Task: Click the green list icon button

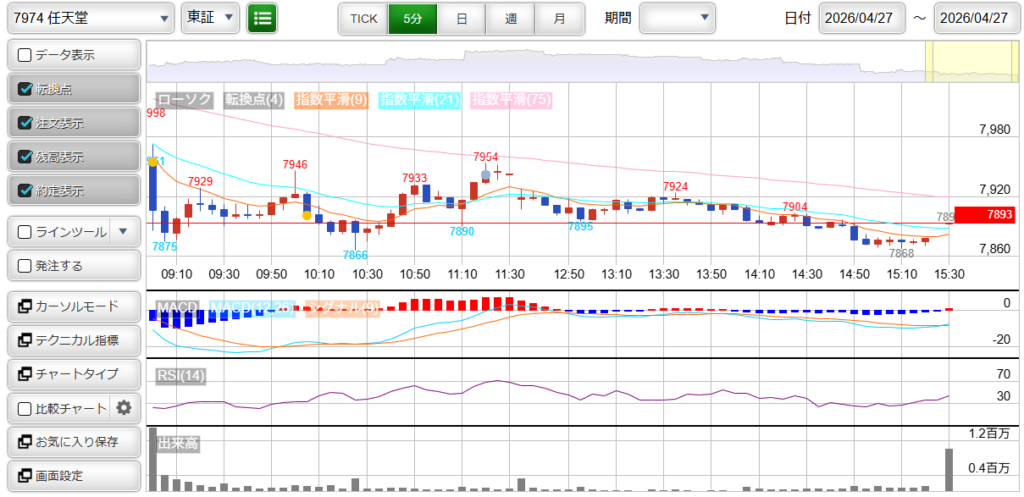Action: (x=262, y=18)
